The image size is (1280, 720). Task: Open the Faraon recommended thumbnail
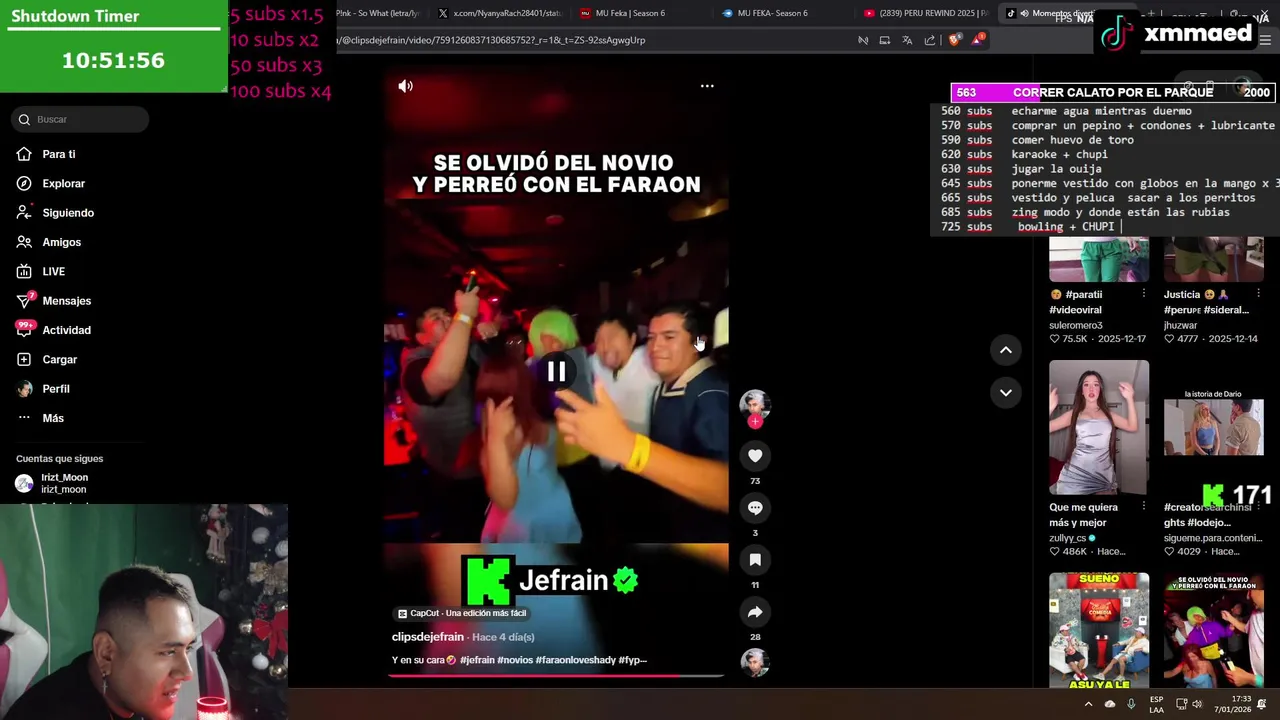tap(1213, 630)
